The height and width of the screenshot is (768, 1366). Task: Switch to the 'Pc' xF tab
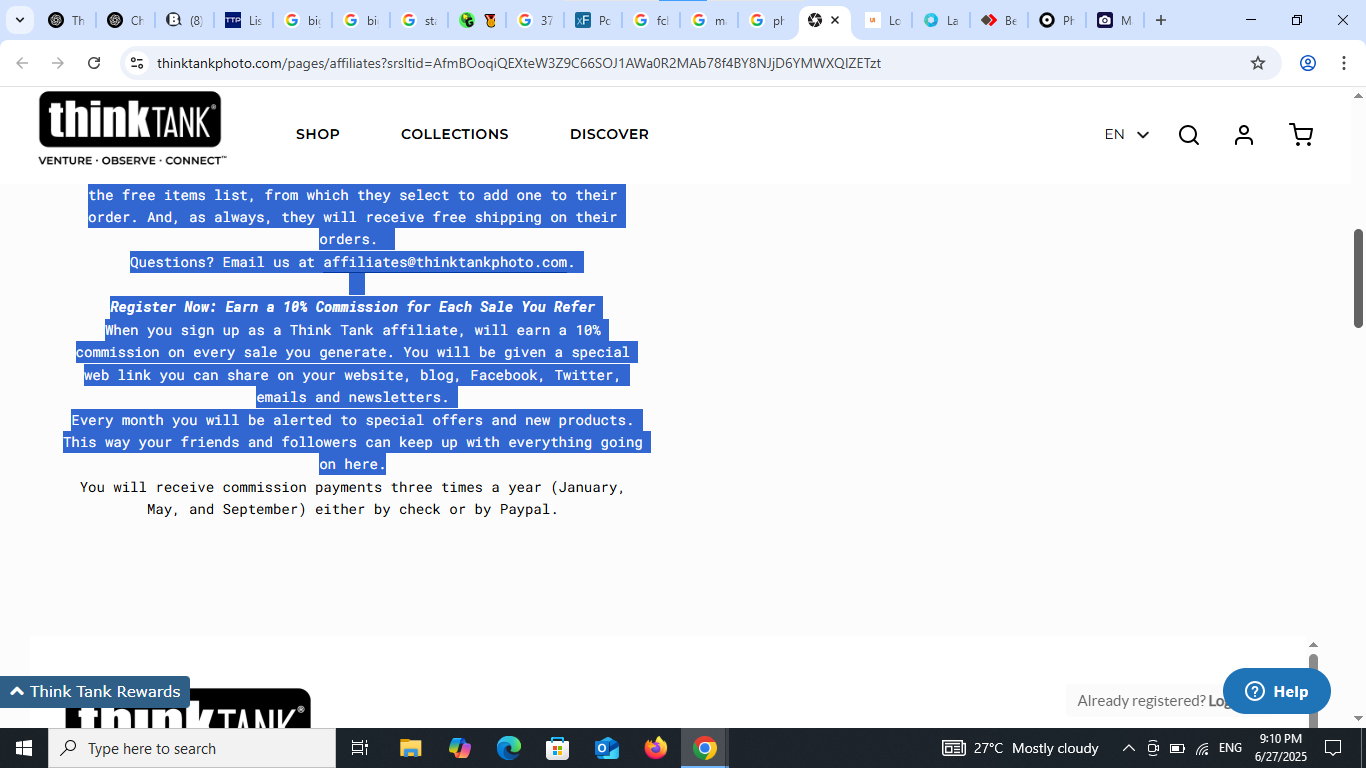pyautogui.click(x=593, y=20)
